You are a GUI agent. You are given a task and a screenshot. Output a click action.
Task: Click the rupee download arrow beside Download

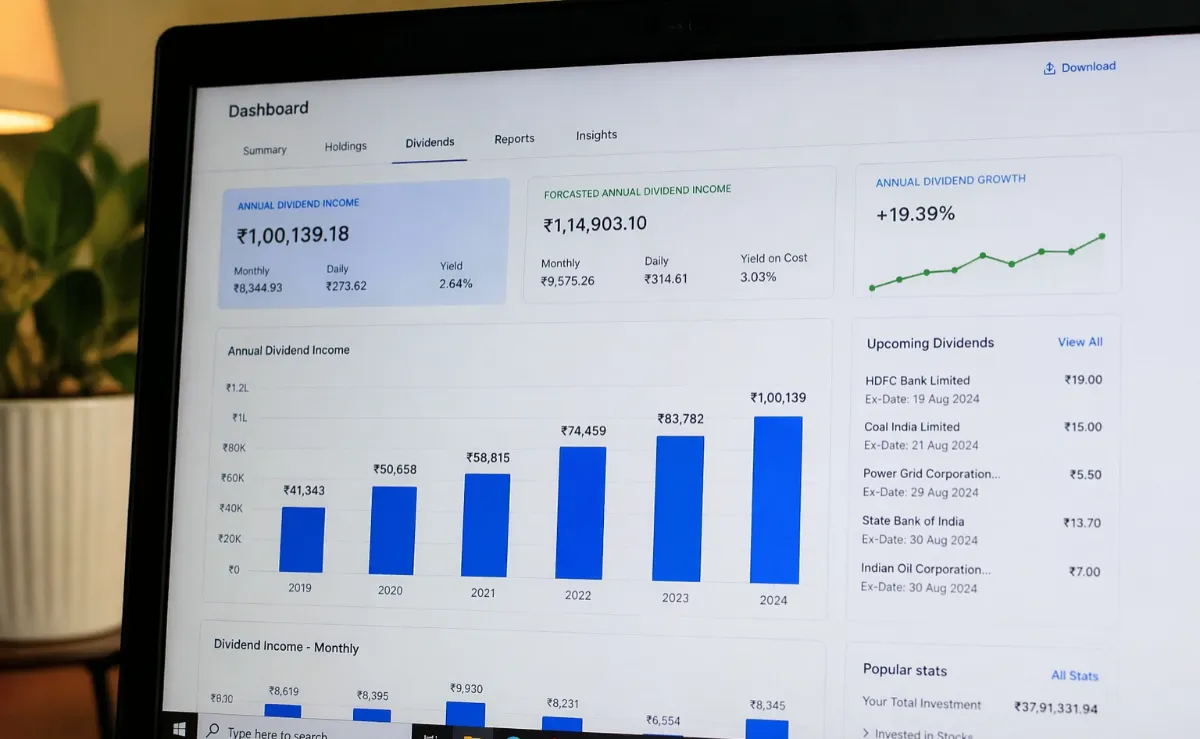point(1049,66)
